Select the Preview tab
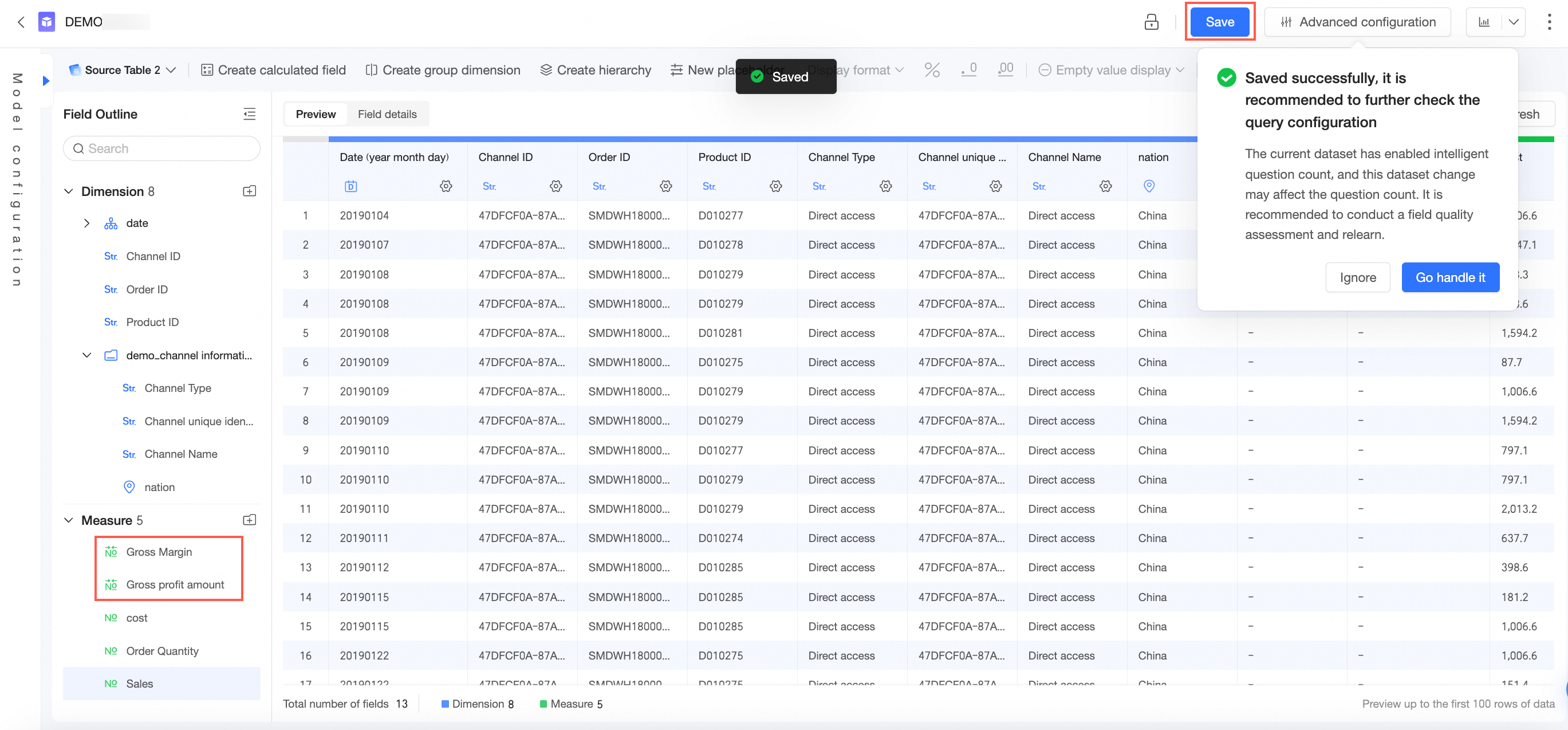1568x730 pixels. 316,114
